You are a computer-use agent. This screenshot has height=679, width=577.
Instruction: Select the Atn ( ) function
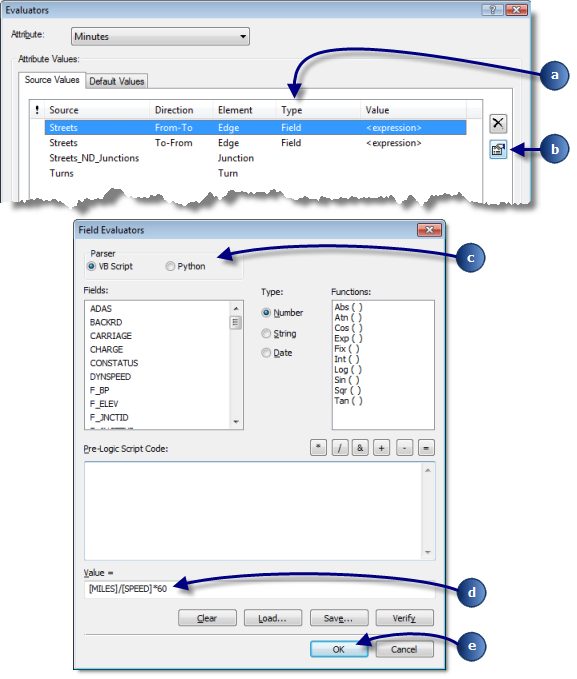click(x=348, y=317)
